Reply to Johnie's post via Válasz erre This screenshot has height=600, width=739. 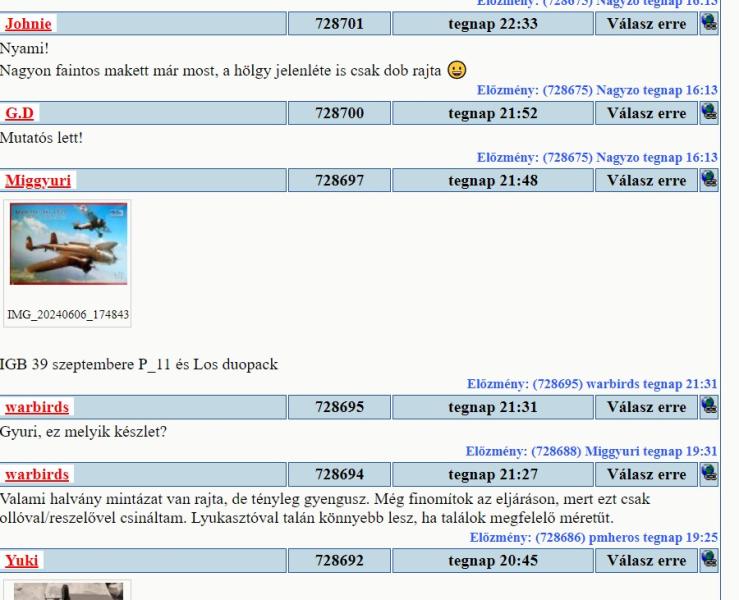pyautogui.click(x=646, y=22)
